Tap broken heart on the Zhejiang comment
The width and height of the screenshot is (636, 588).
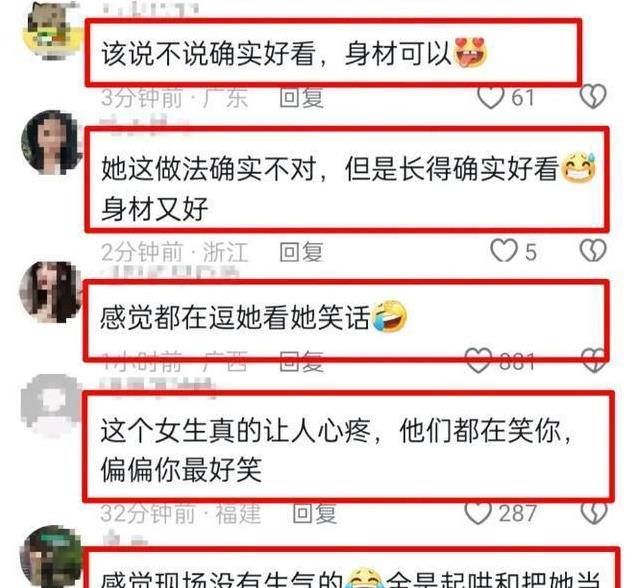pyautogui.click(x=593, y=250)
